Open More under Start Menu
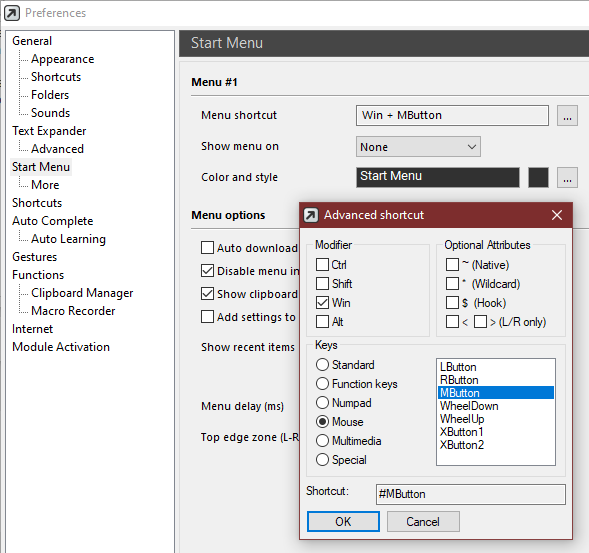The image size is (589, 553). pos(45,185)
